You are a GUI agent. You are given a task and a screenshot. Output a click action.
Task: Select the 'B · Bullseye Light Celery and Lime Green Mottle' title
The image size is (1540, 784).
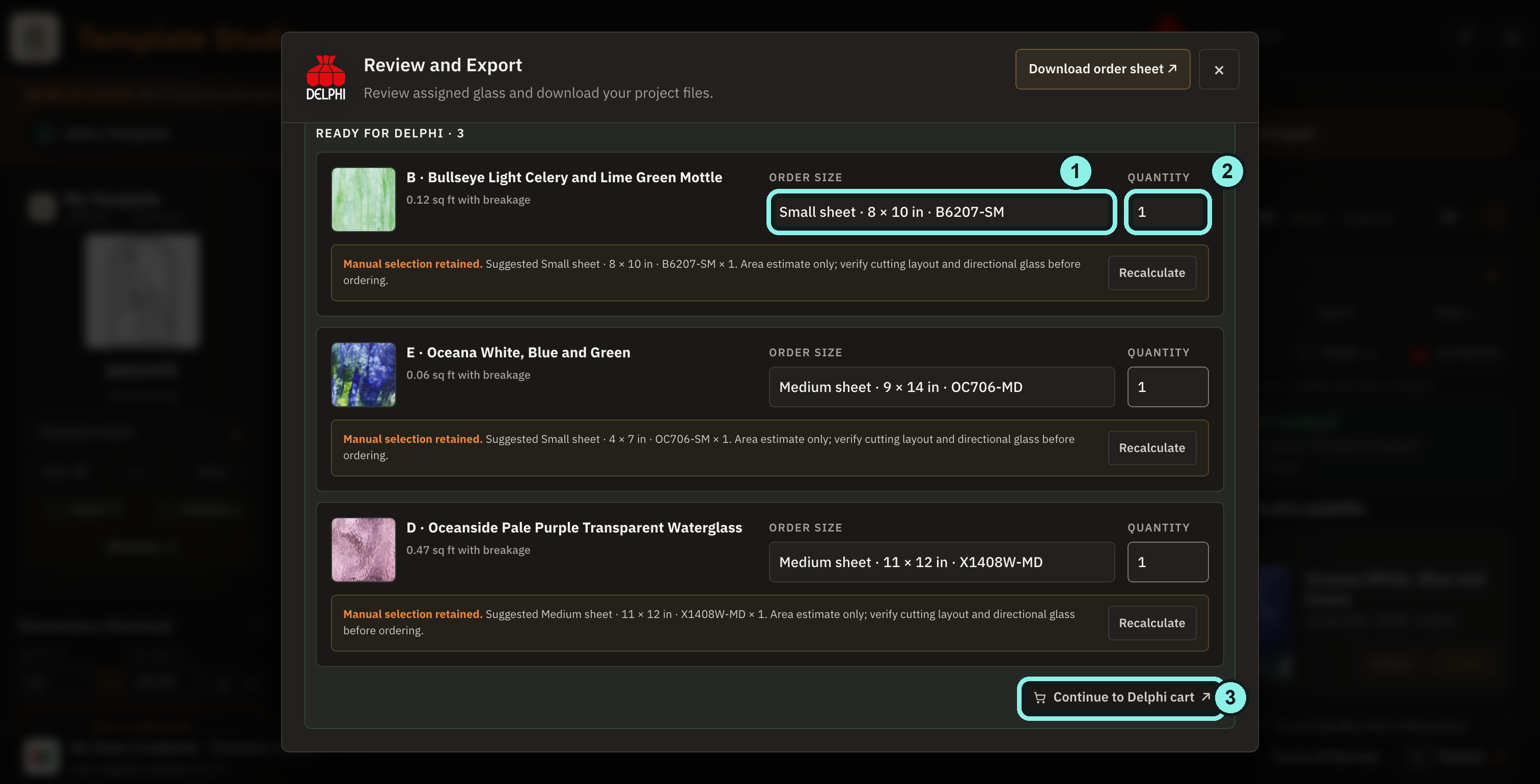pyautogui.click(x=564, y=178)
